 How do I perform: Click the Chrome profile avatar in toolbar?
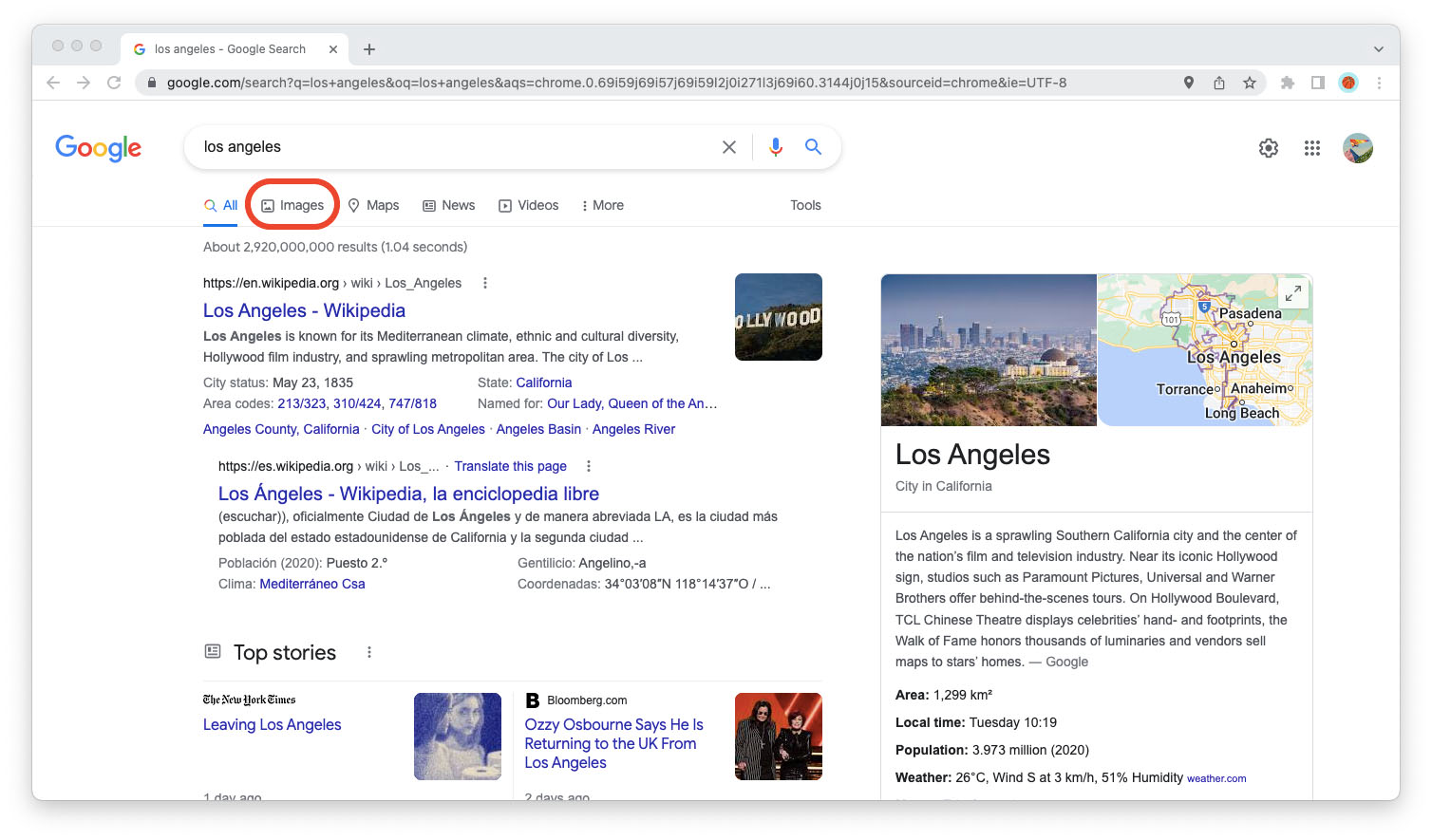pos(1348,83)
